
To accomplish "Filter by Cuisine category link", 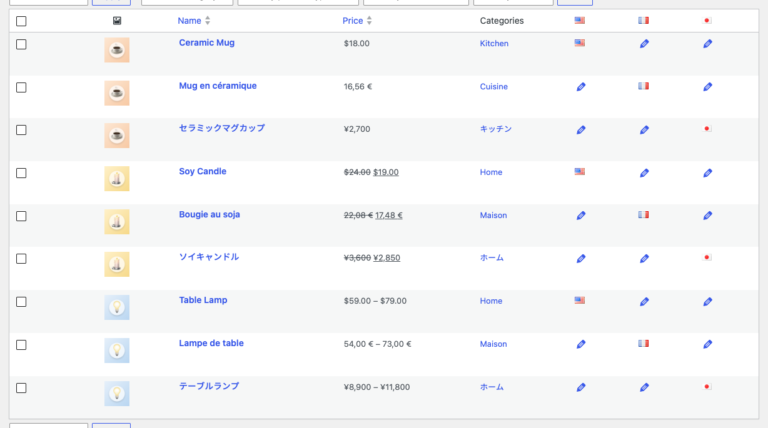I will click(x=493, y=87).
